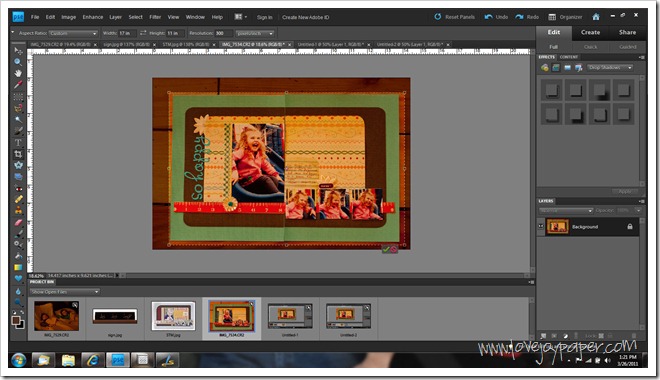Select the Rectangular Marquee tool
This screenshot has height=380, width=660.
[x=18, y=96]
